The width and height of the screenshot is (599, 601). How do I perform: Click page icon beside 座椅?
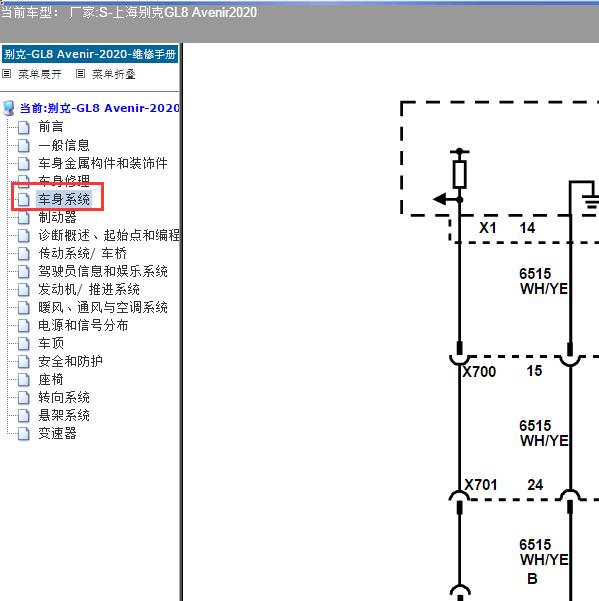[x=23, y=380]
